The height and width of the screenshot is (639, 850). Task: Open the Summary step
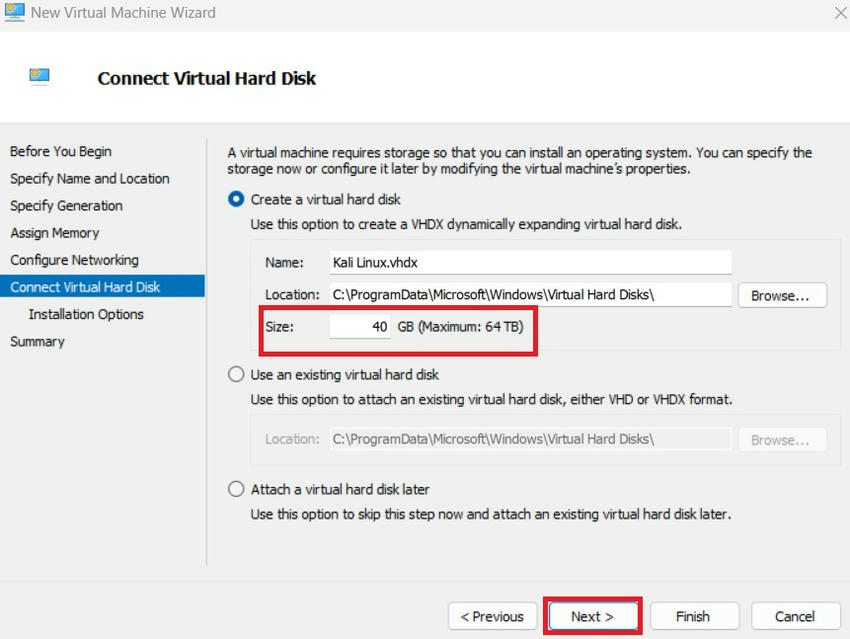37,341
